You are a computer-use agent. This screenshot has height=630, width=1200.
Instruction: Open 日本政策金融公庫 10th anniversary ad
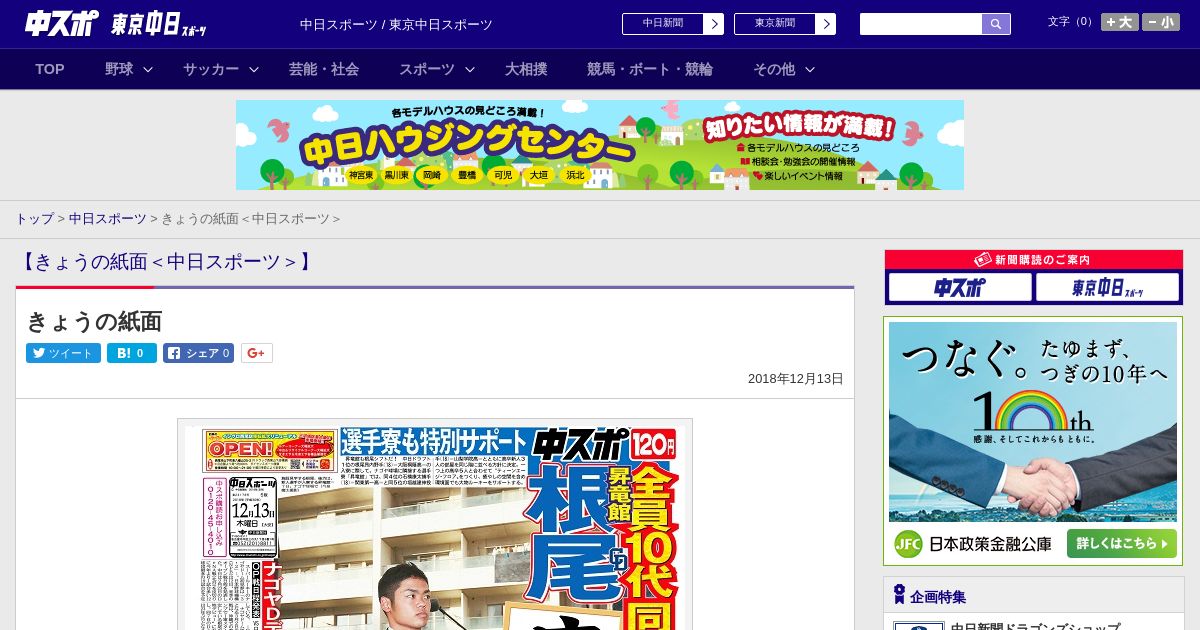coord(1033,441)
